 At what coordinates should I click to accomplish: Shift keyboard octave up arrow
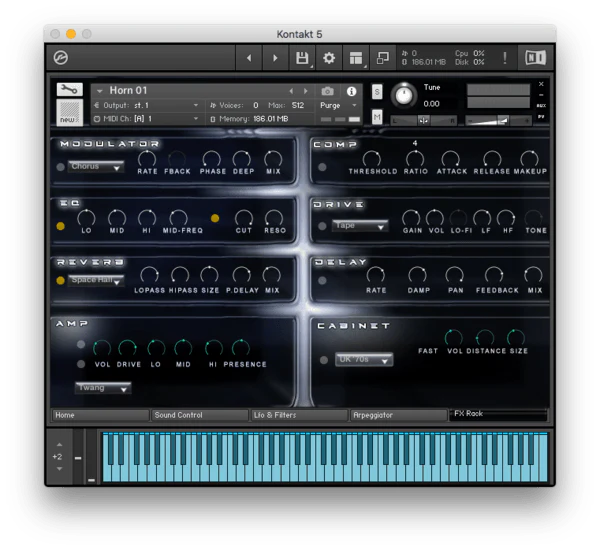[x=59, y=445]
